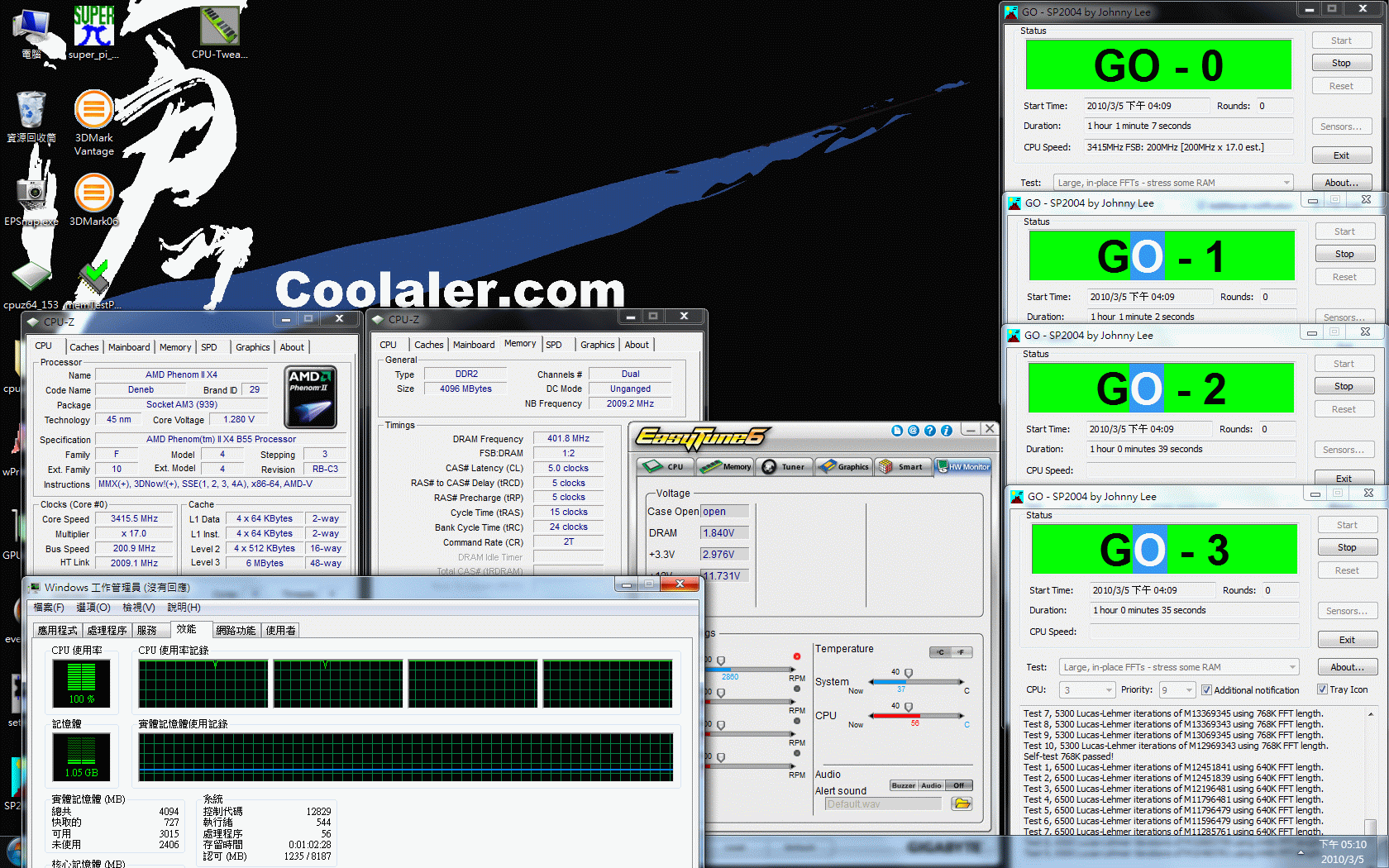
Task: Turn alert sound Off in EasyTune6
Action: pyautogui.click(x=959, y=785)
